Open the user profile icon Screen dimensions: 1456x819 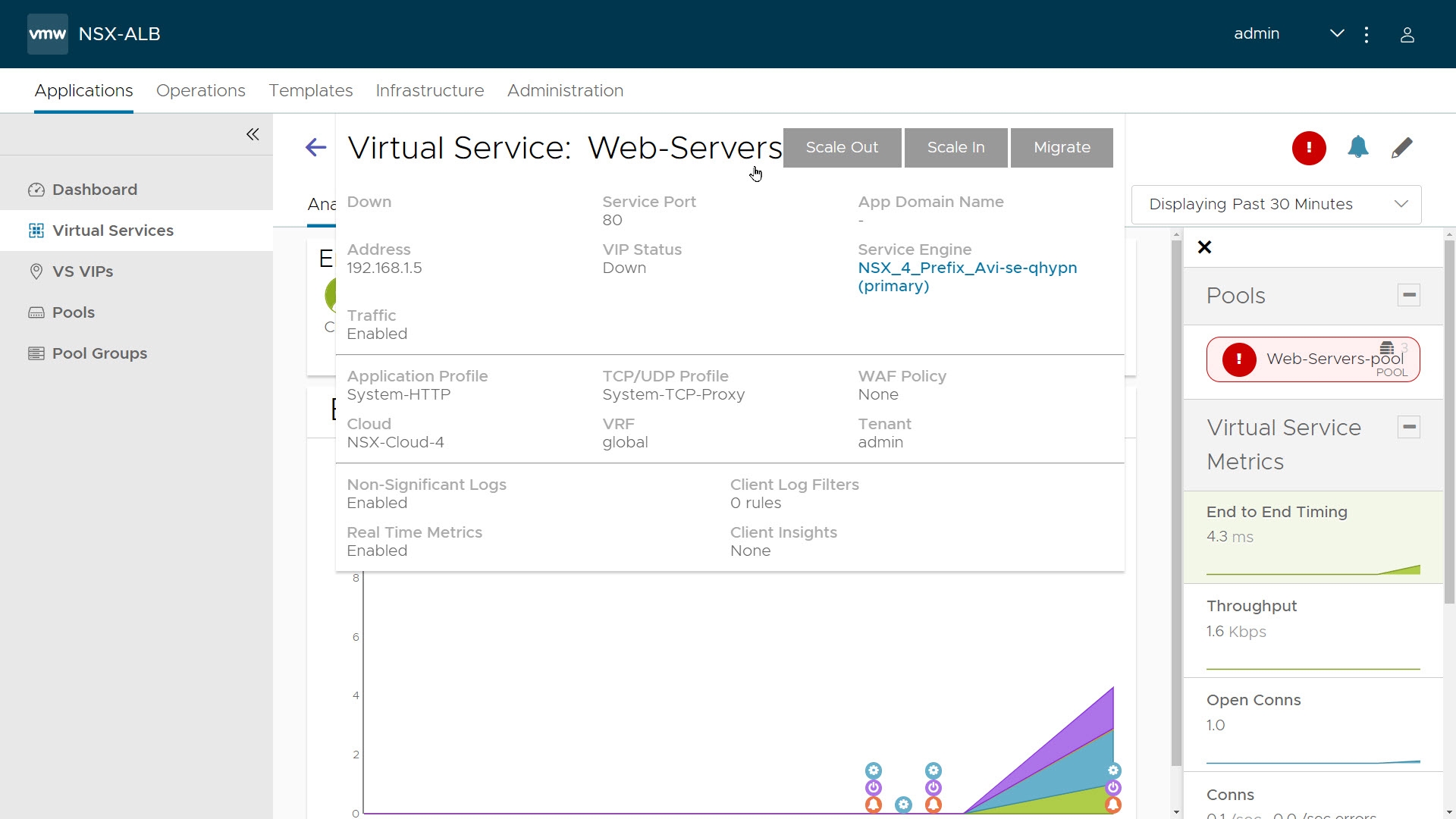pyautogui.click(x=1407, y=35)
